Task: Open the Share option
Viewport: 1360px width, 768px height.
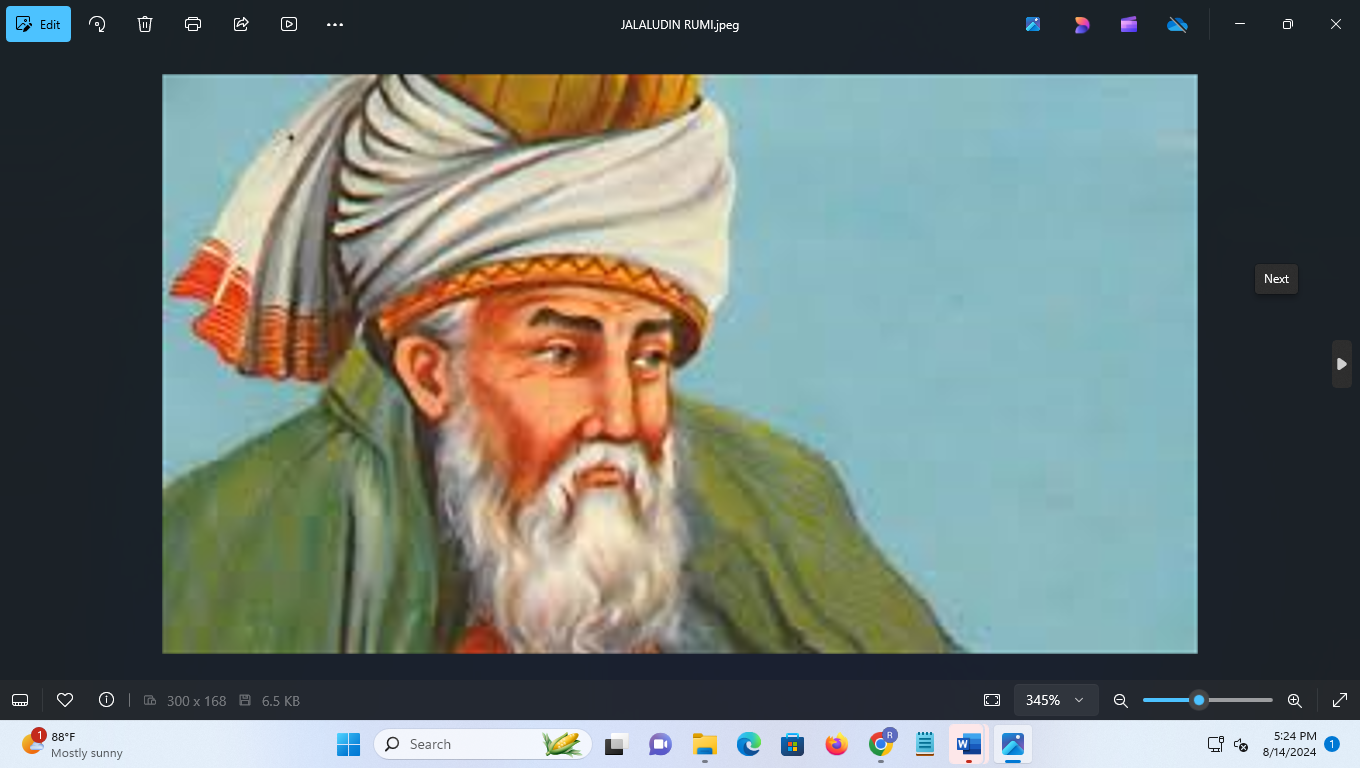Action: (241, 24)
